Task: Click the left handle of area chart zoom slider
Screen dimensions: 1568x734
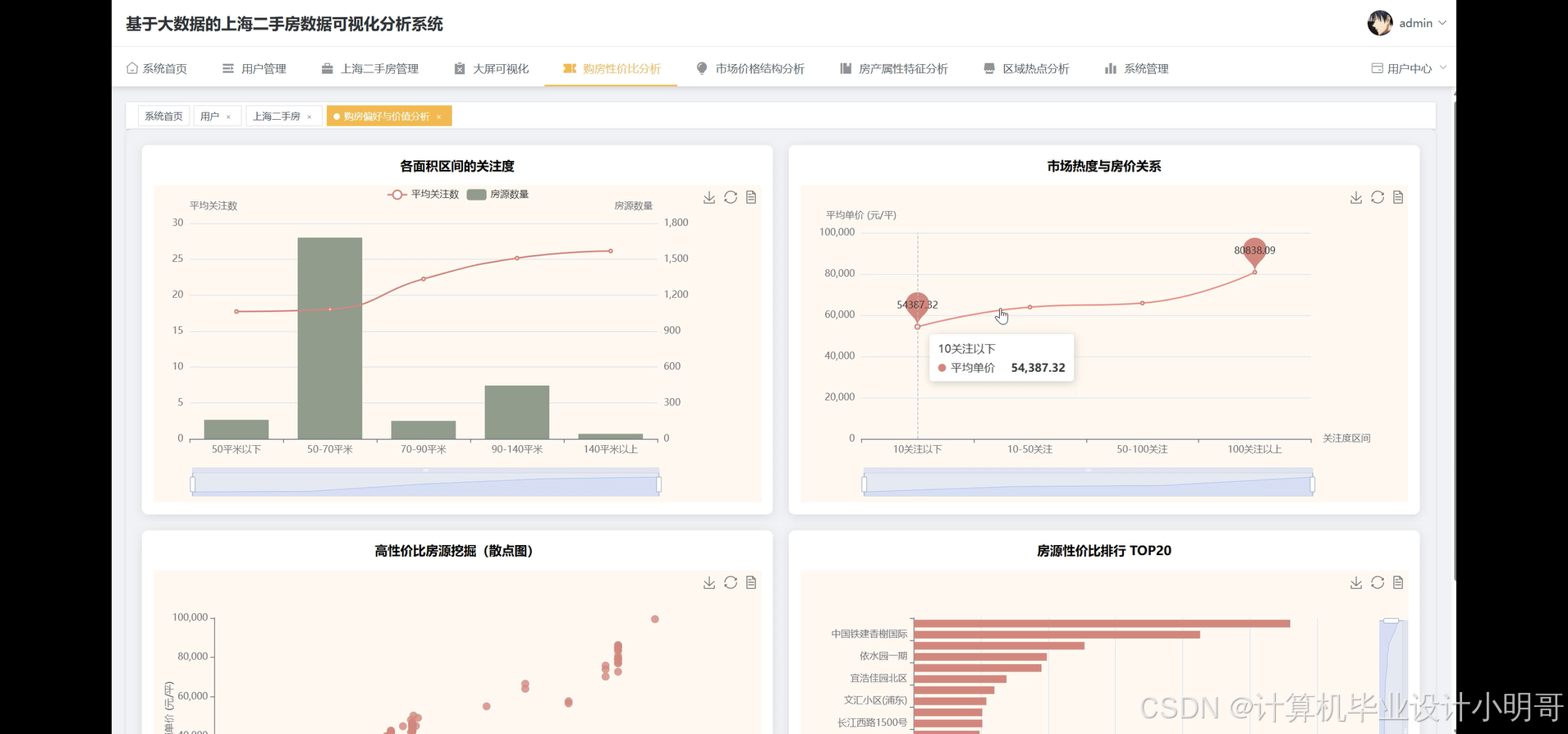Action: click(x=192, y=484)
